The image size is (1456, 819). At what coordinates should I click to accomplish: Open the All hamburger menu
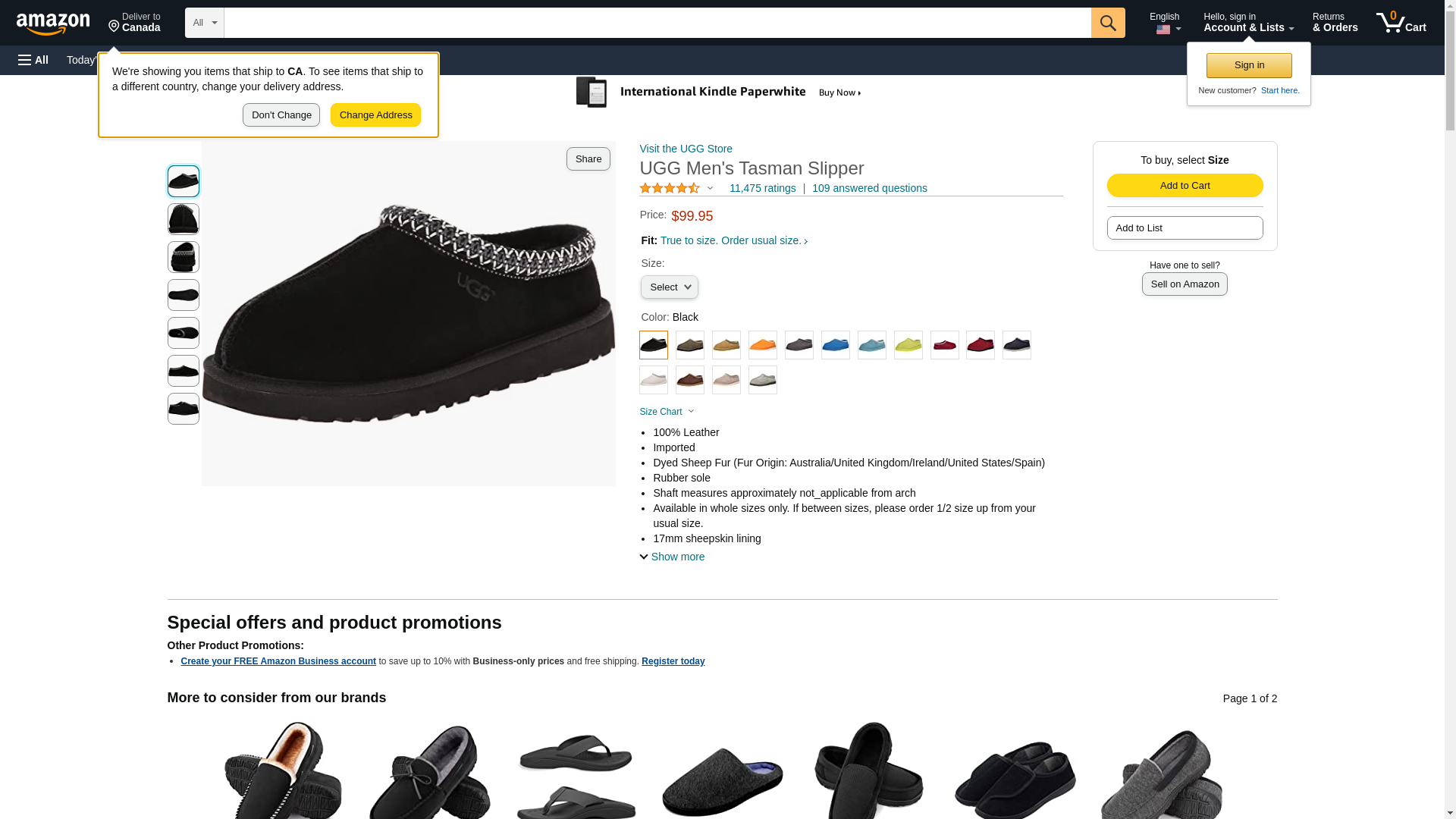(x=33, y=60)
